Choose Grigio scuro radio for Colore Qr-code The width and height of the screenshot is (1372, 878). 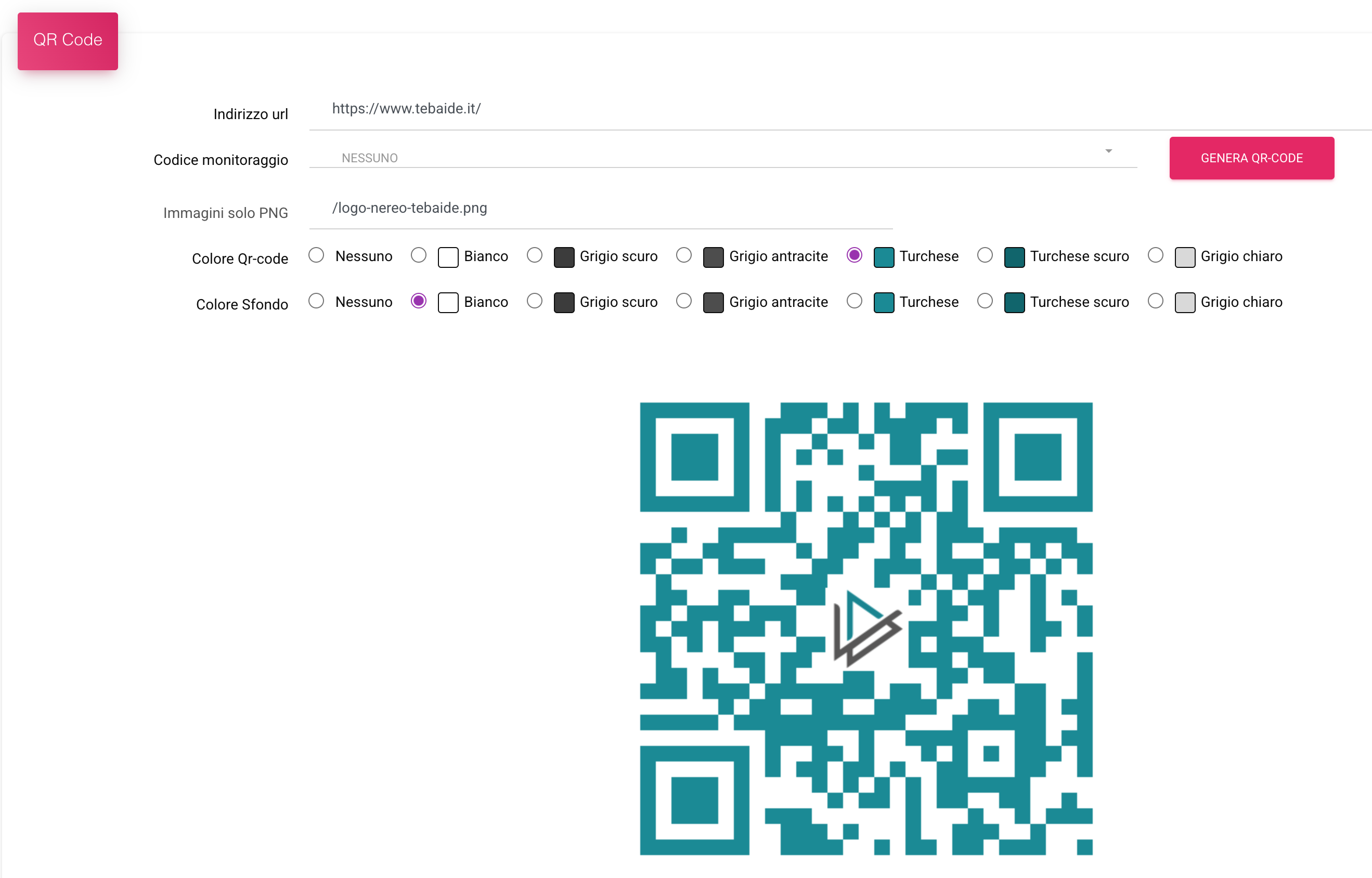[x=534, y=255]
